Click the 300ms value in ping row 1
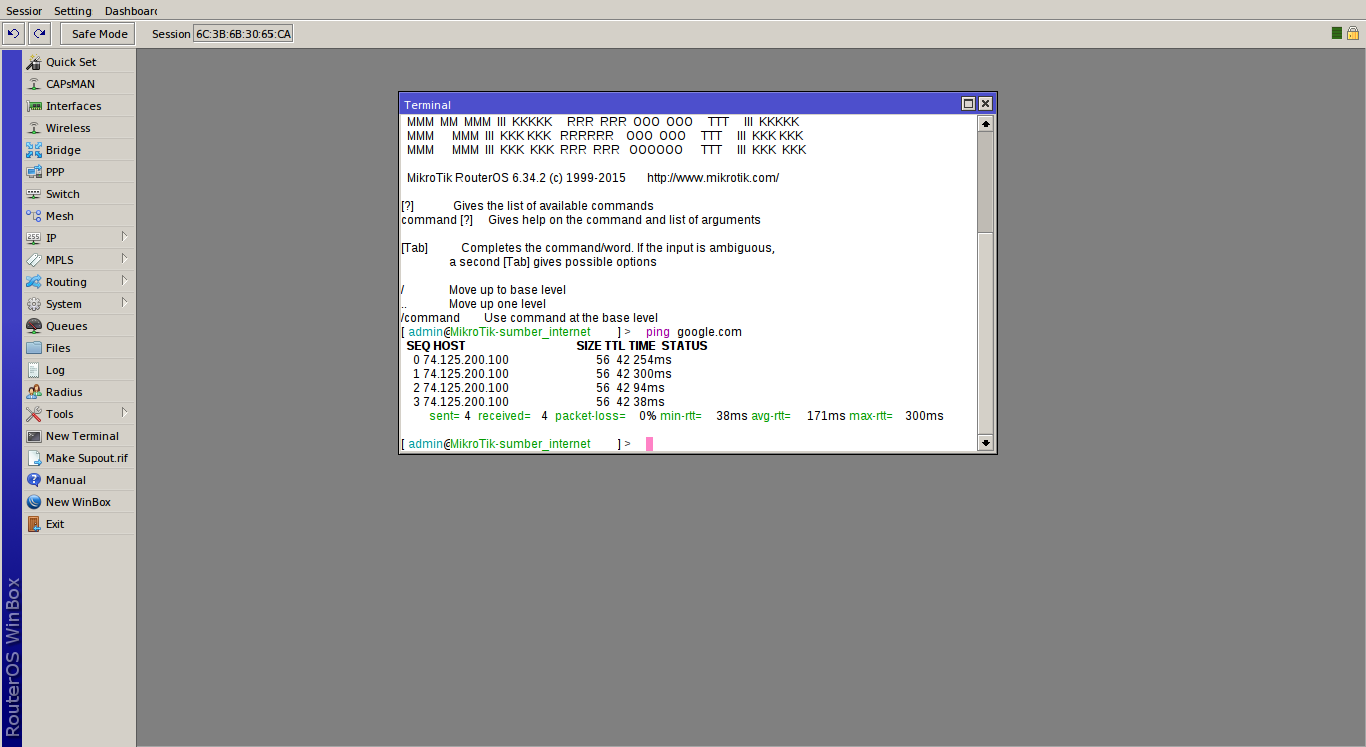 coord(652,374)
